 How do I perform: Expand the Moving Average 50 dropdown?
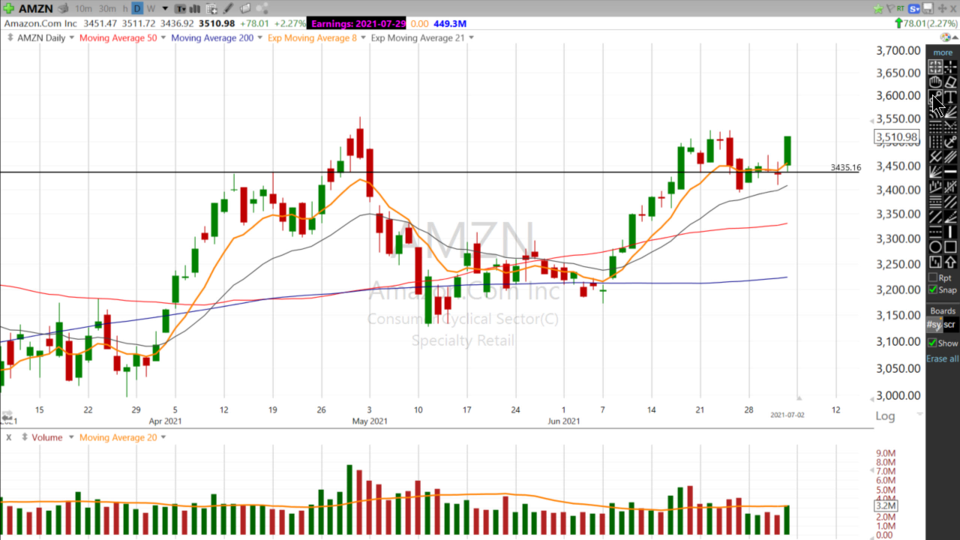[163, 38]
